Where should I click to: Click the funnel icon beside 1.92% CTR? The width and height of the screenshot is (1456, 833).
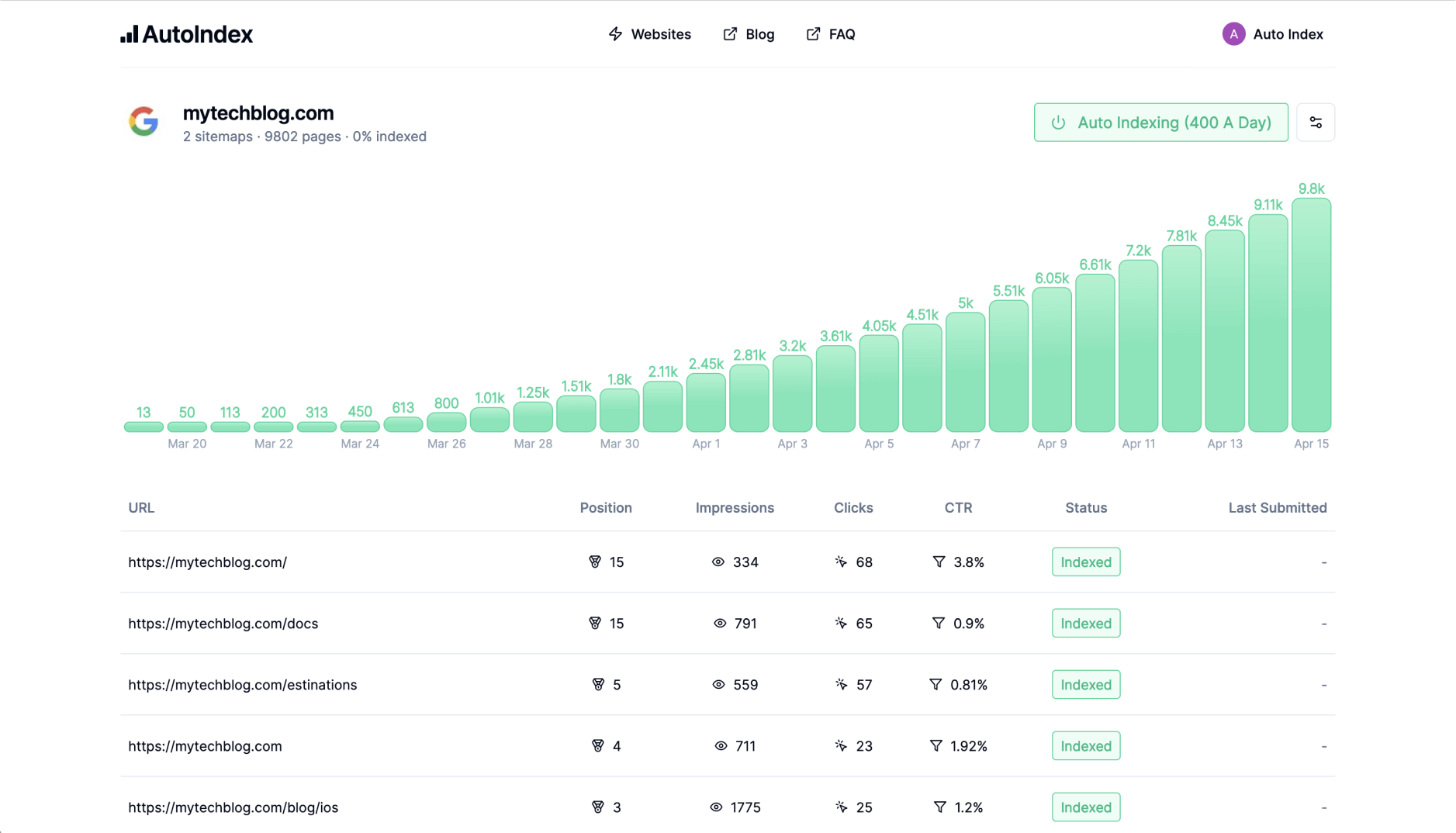tap(936, 746)
